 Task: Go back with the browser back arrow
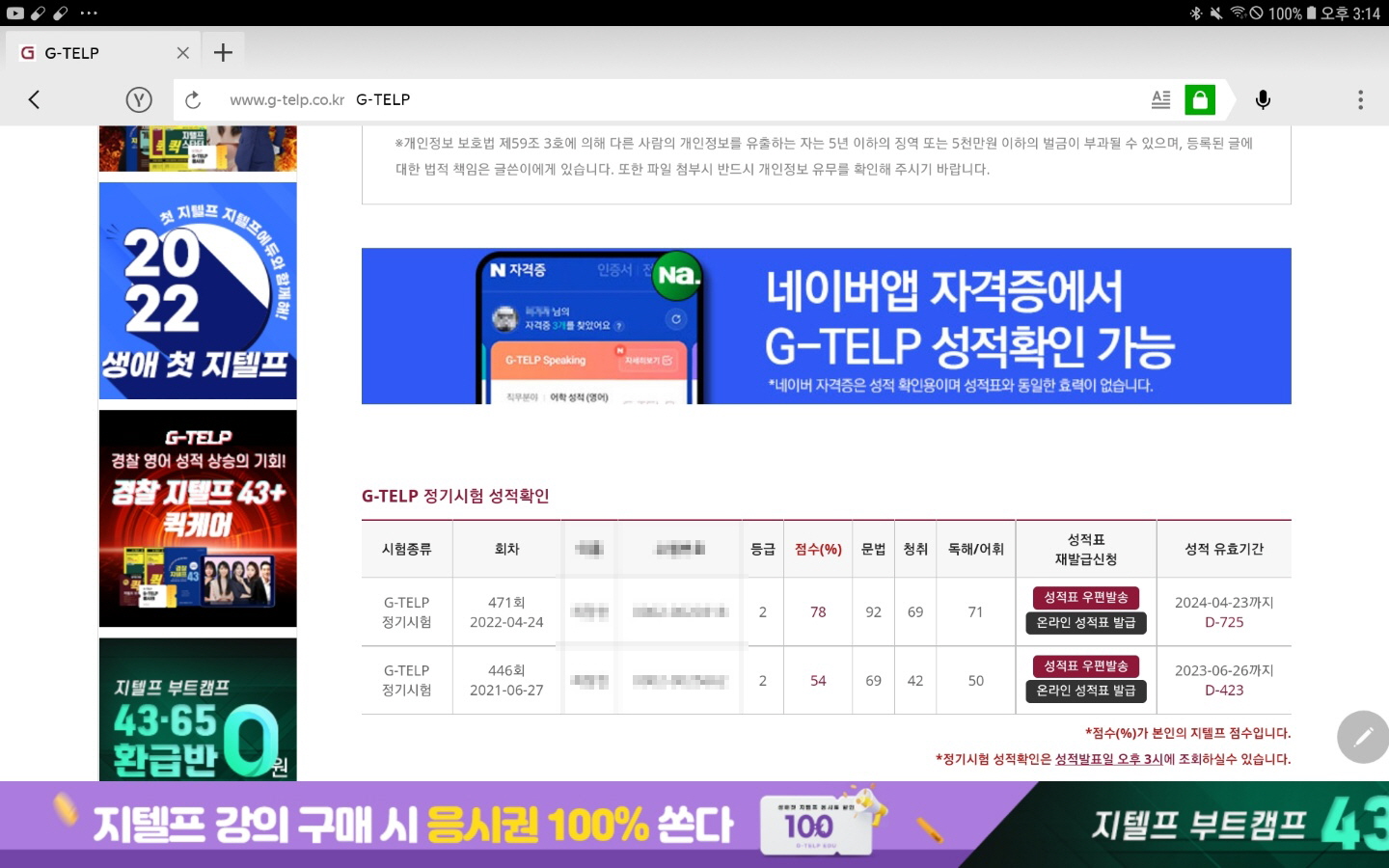pos(34,99)
